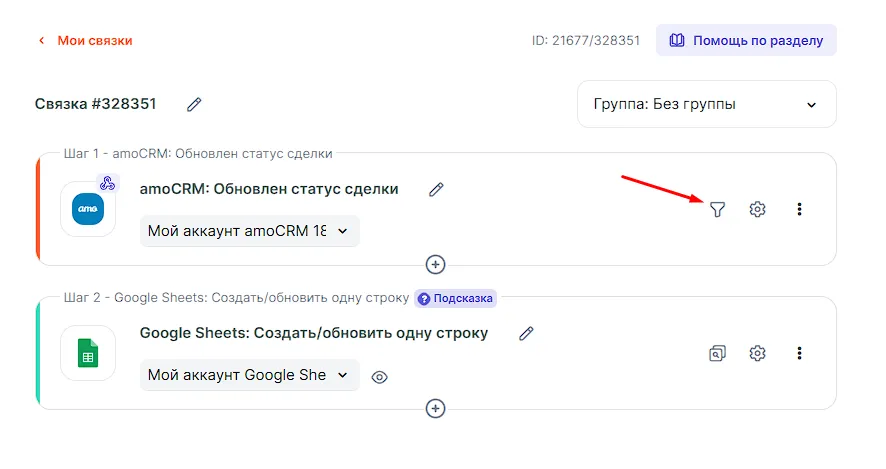Add step with plus below amoCRM block
The height and width of the screenshot is (469, 886).
coord(435,265)
